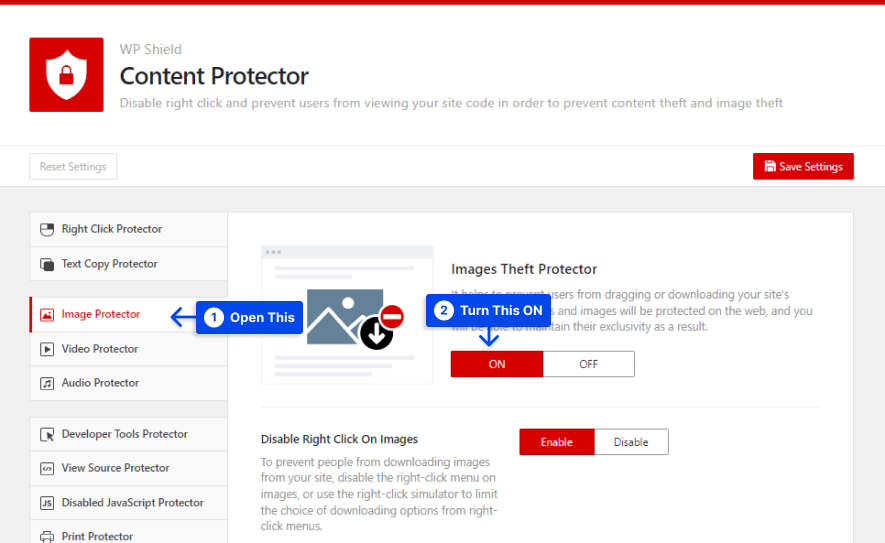Screen dimensions: 885x543
Task: Click the floppy disk icon in Save Settings
Action: [x=770, y=166]
